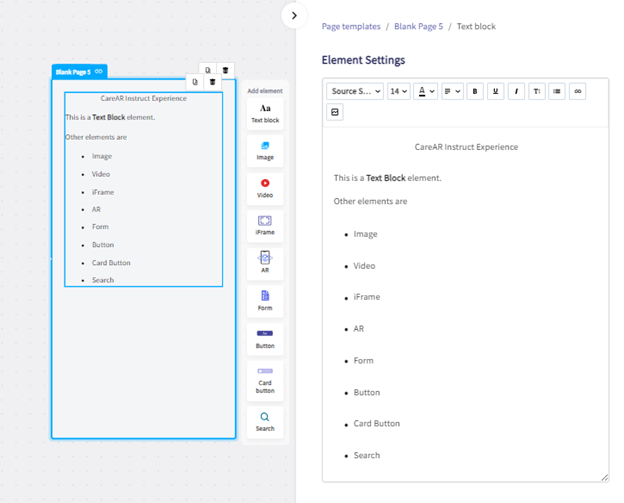Click 'Other elements are' in page preview
This screenshot has width=624, height=503.
tap(96, 137)
